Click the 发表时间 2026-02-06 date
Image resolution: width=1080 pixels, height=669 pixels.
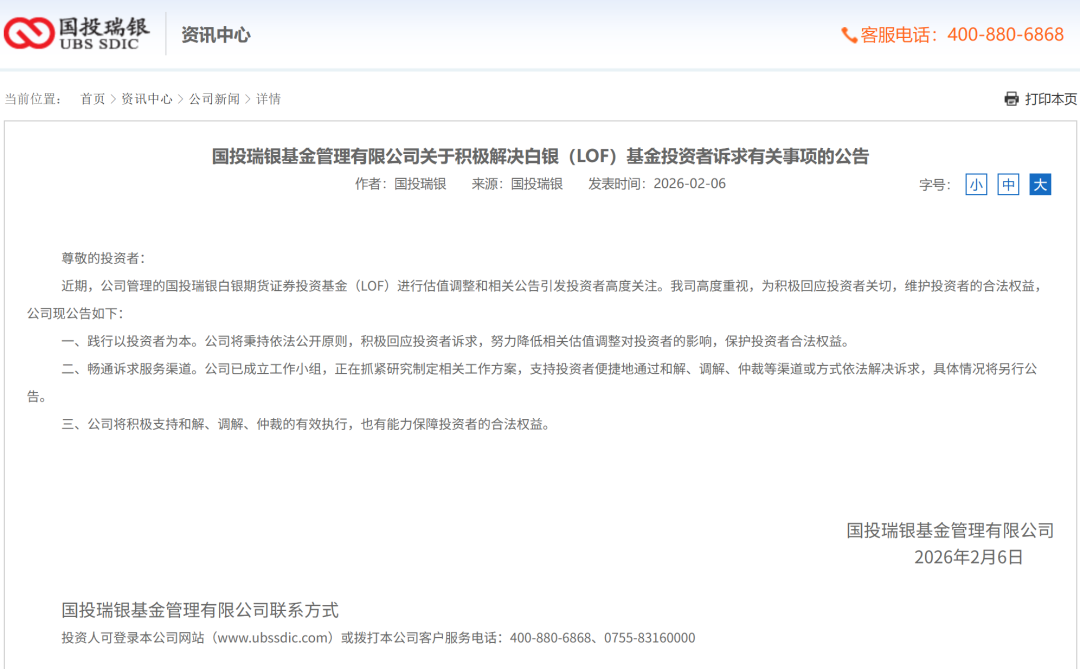689,184
